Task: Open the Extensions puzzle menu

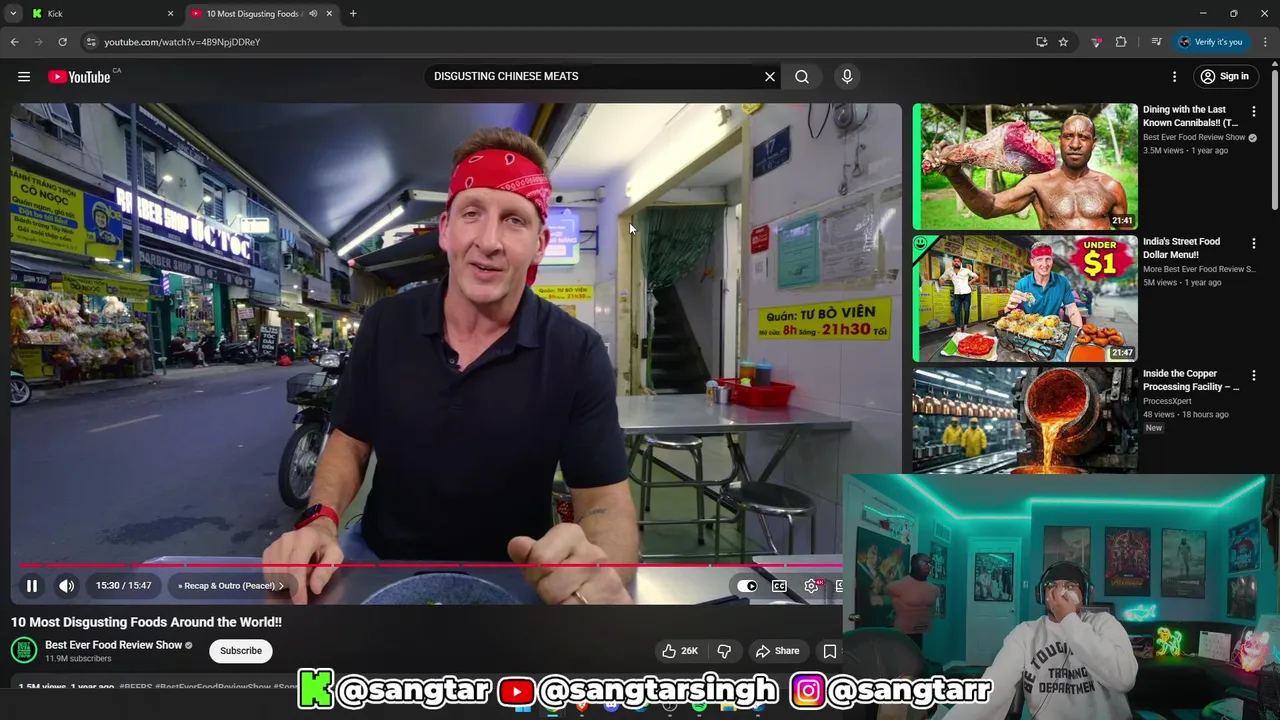Action: [1121, 42]
